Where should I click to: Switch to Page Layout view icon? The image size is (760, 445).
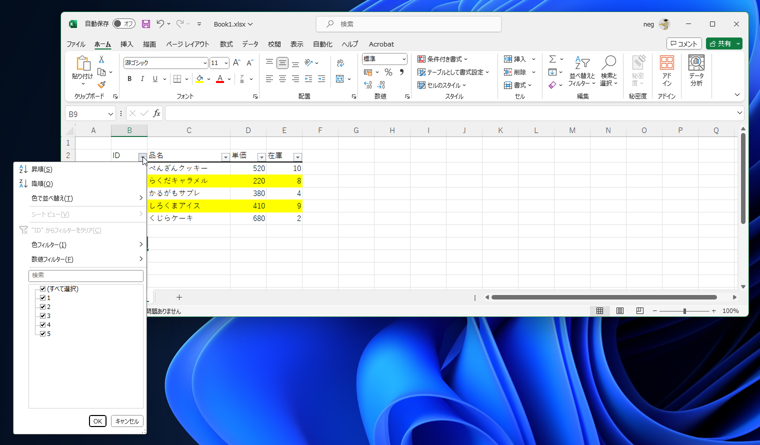pyautogui.click(x=620, y=311)
